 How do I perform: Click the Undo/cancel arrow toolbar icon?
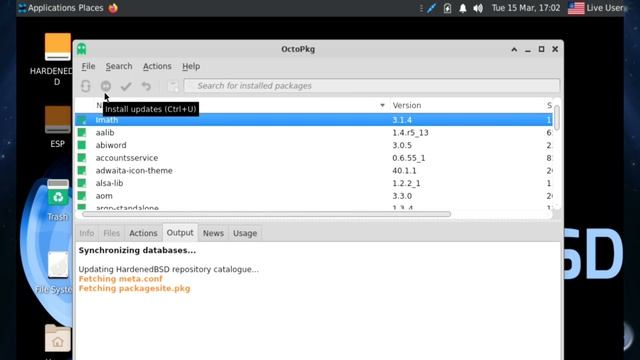point(146,86)
